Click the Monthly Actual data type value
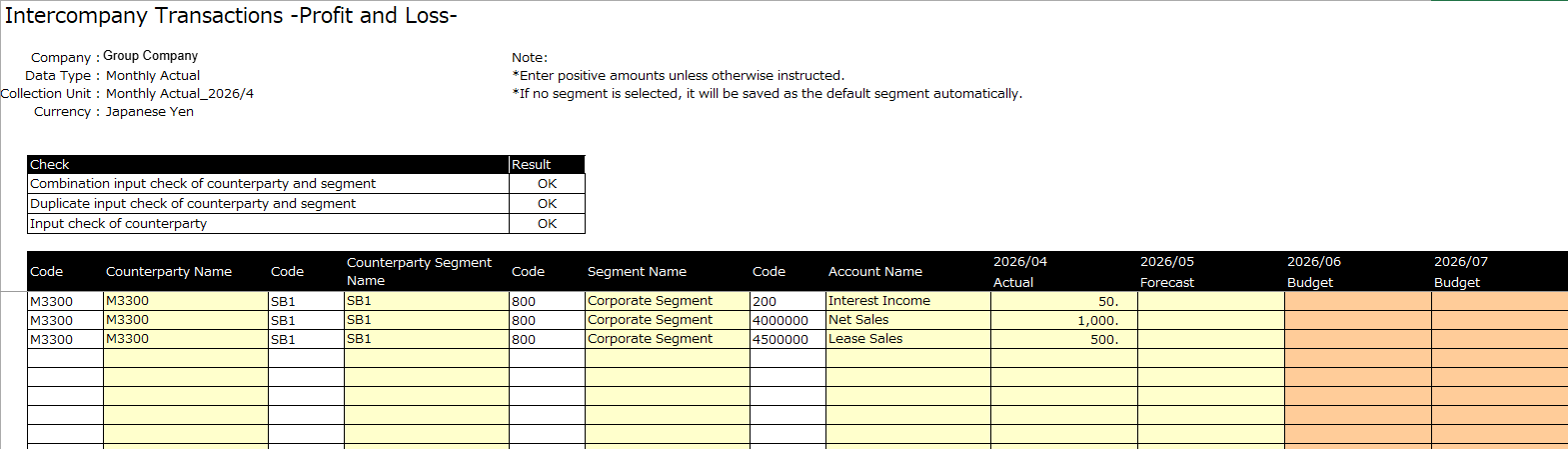This screenshot has height=449, width=1568. 153,75
